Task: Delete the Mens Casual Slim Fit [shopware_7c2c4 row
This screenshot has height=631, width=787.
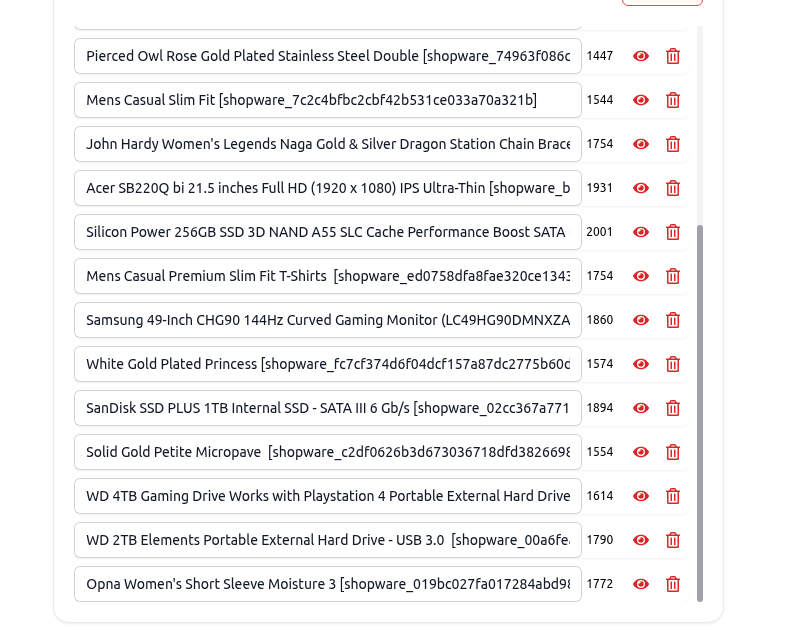Action: coord(673,100)
